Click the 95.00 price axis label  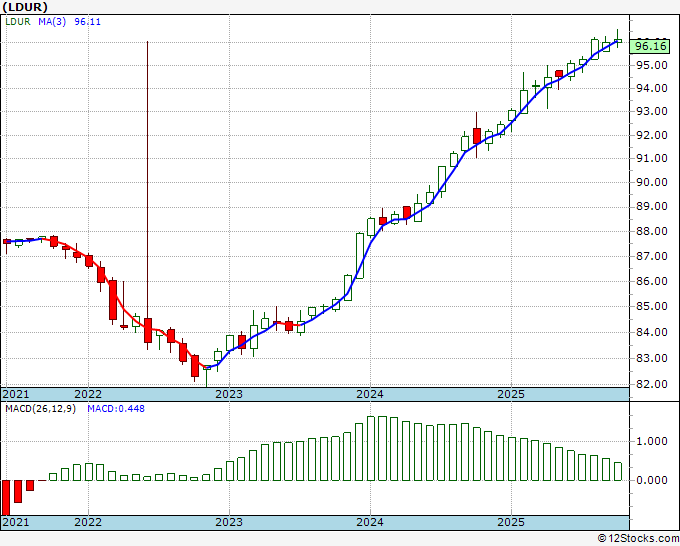[651, 66]
